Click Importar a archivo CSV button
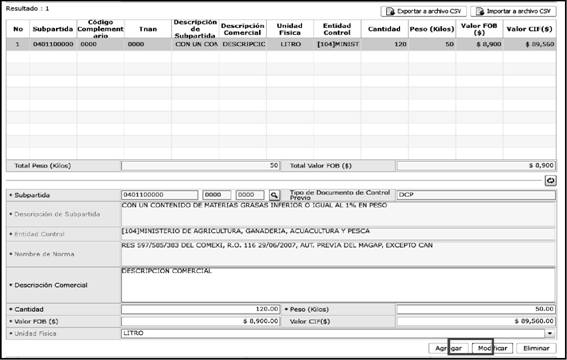 [x=513, y=12]
